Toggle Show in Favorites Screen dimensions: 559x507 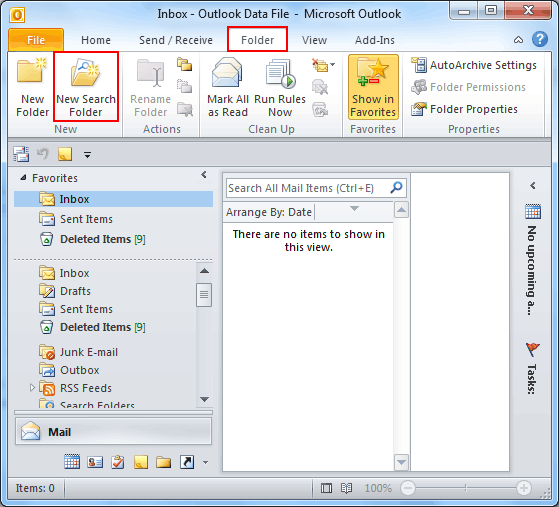click(373, 87)
